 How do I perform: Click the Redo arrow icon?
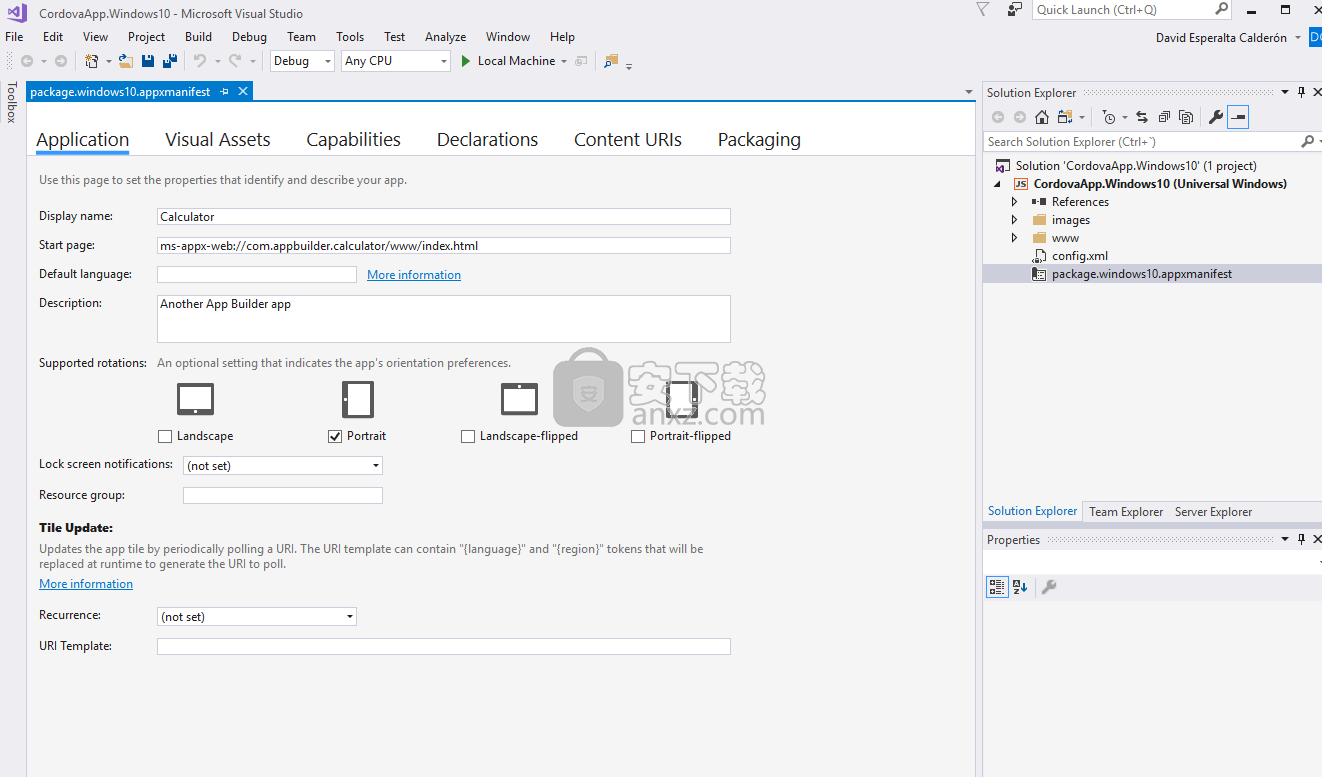click(x=235, y=61)
